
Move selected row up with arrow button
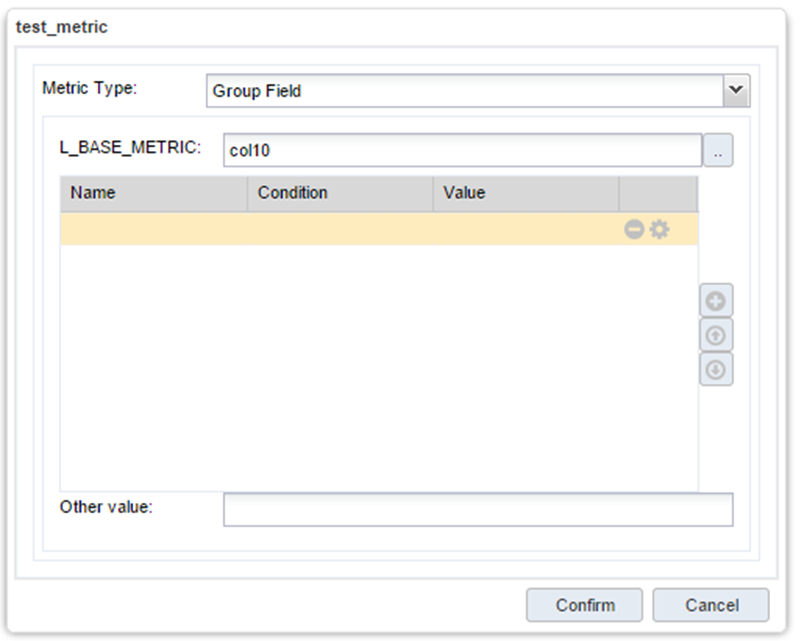(716, 335)
